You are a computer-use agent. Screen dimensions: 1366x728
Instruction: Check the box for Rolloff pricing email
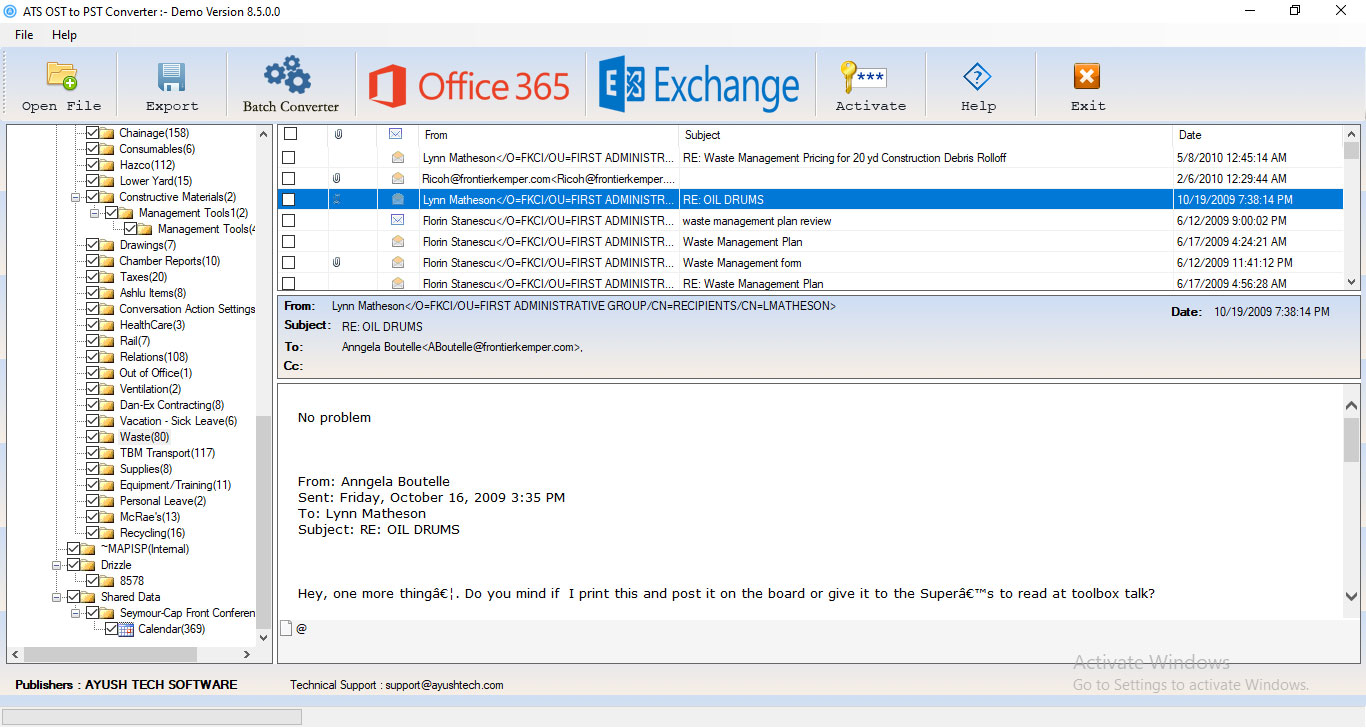pyautogui.click(x=288, y=158)
